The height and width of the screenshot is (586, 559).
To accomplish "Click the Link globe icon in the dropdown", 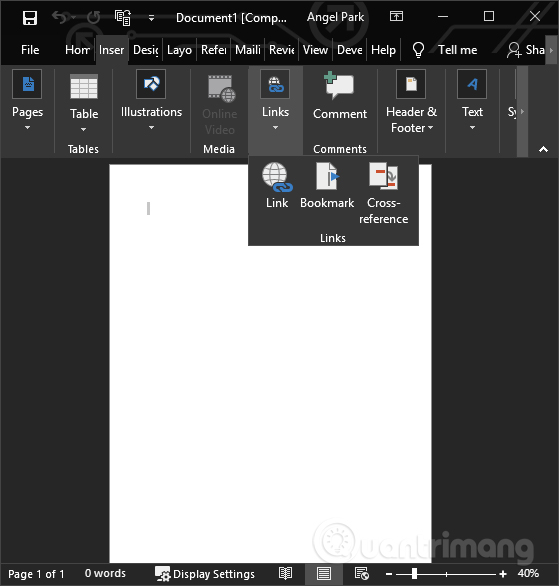I will click(277, 177).
